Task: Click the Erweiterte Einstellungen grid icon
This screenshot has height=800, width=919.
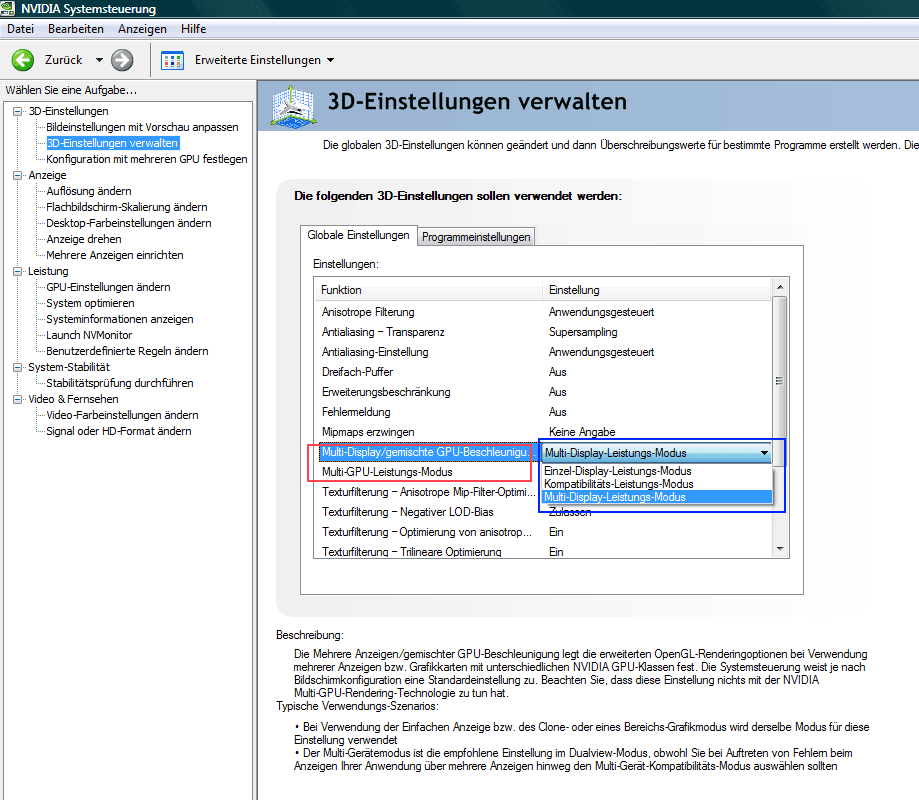Action: pos(172,60)
